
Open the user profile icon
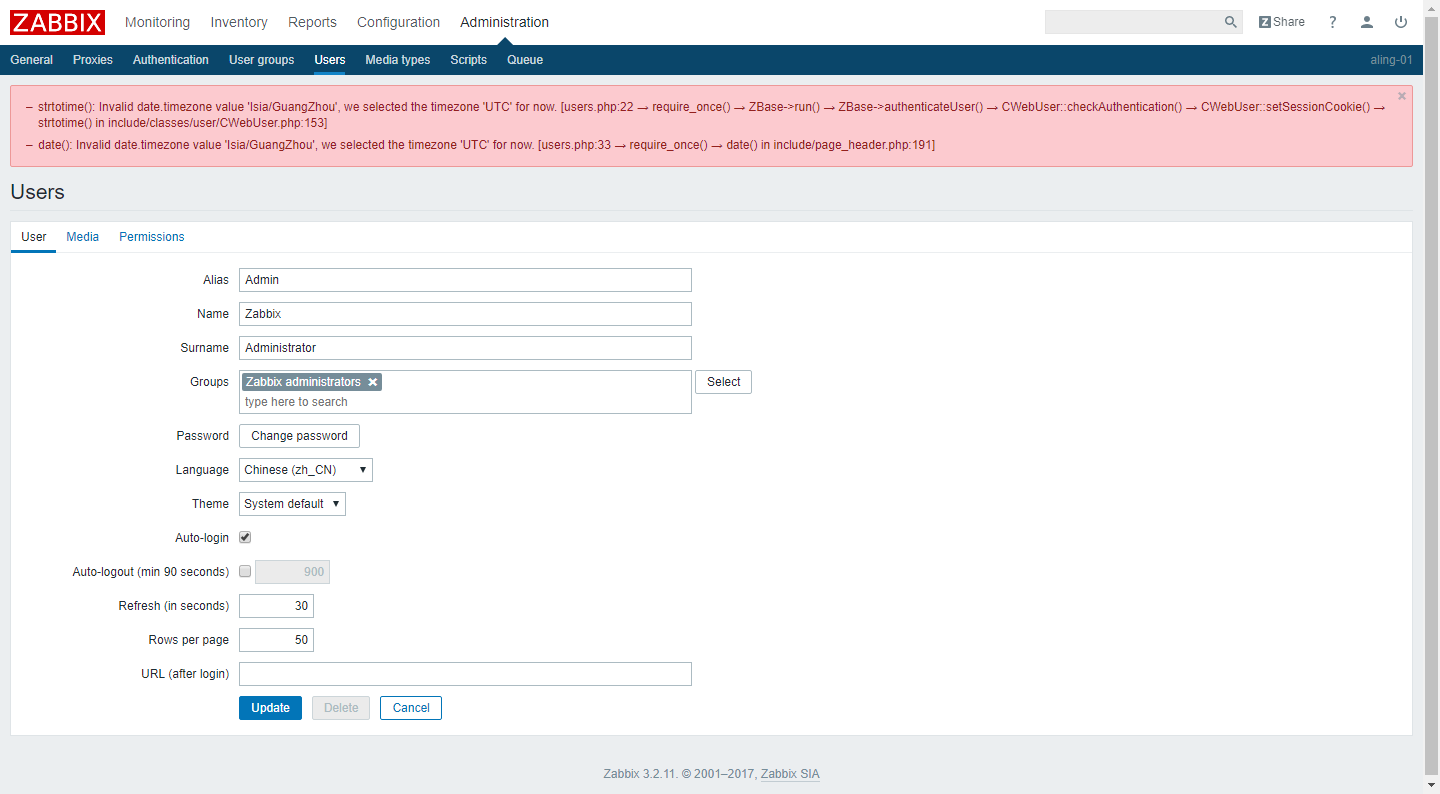click(1367, 22)
